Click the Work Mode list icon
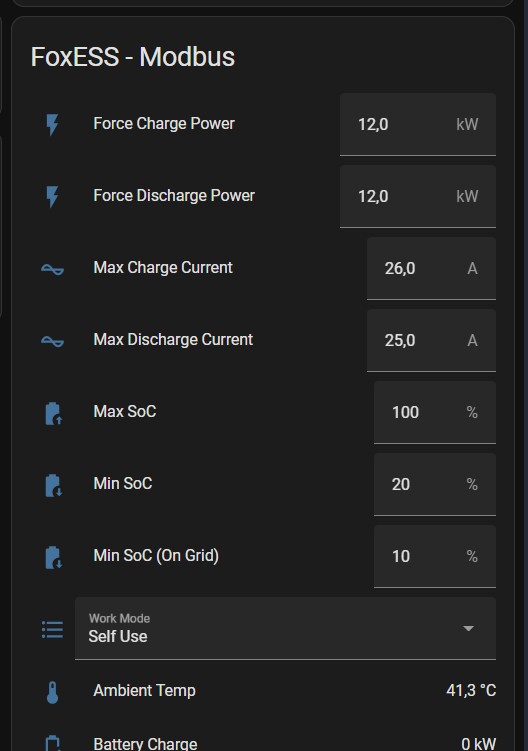This screenshot has width=528, height=751. pyautogui.click(x=52, y=629)
